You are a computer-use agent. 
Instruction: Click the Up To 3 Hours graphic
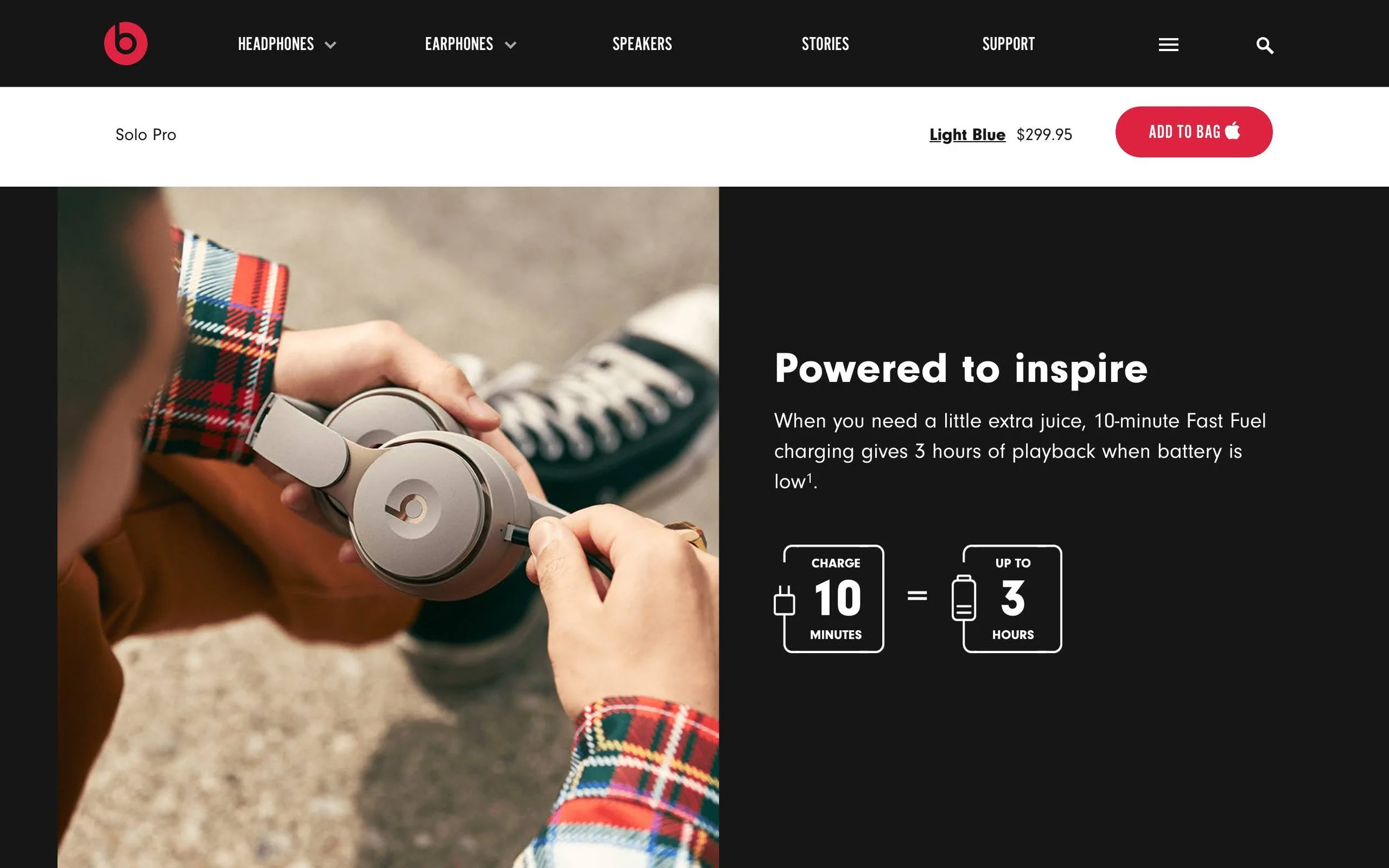pyautogui.click(x=1007, y=599)
